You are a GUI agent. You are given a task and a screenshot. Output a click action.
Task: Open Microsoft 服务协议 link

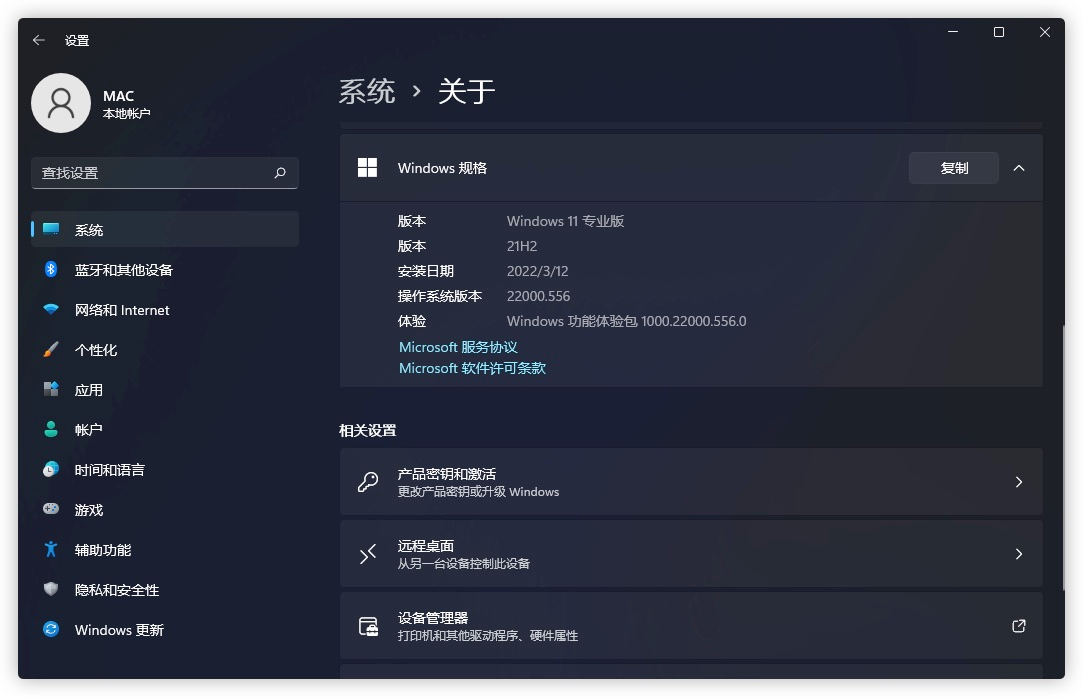click(458, 347)
